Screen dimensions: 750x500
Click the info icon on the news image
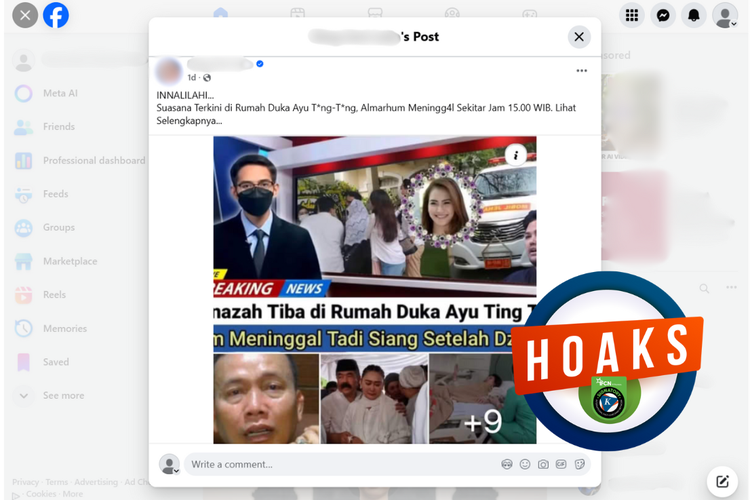516,155
